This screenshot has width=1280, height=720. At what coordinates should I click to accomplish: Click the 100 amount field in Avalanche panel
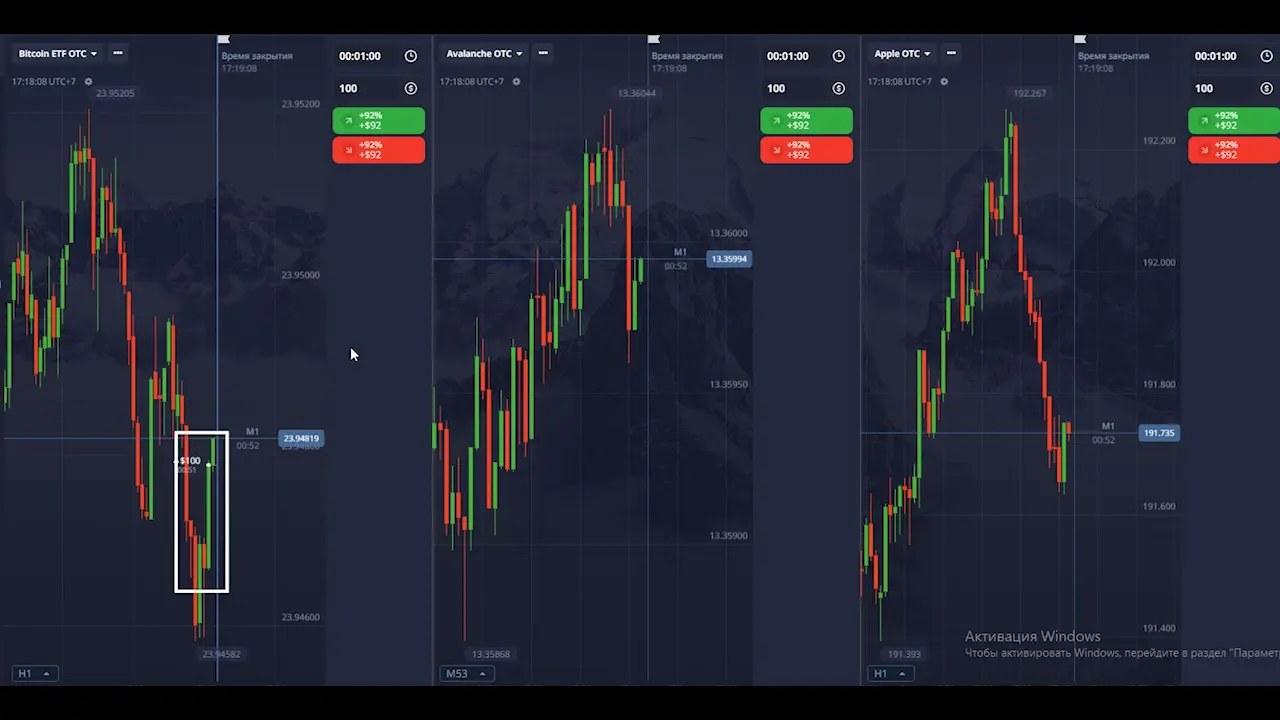coord(776,89)
